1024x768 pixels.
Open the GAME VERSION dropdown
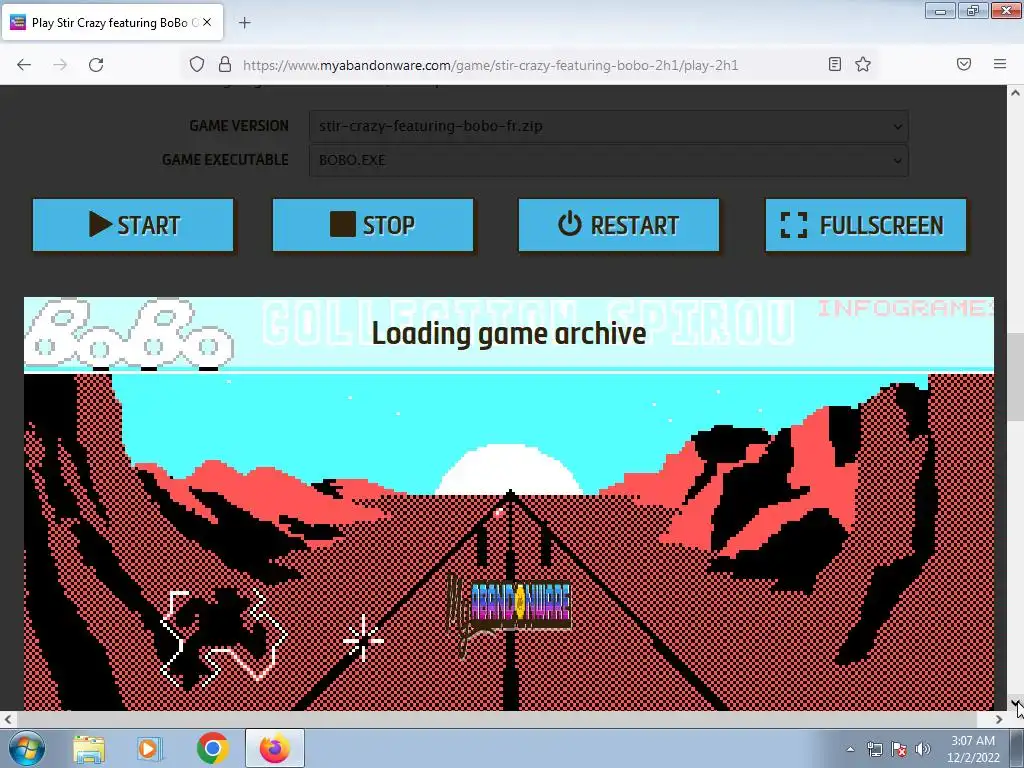click(x=609, y=126)
